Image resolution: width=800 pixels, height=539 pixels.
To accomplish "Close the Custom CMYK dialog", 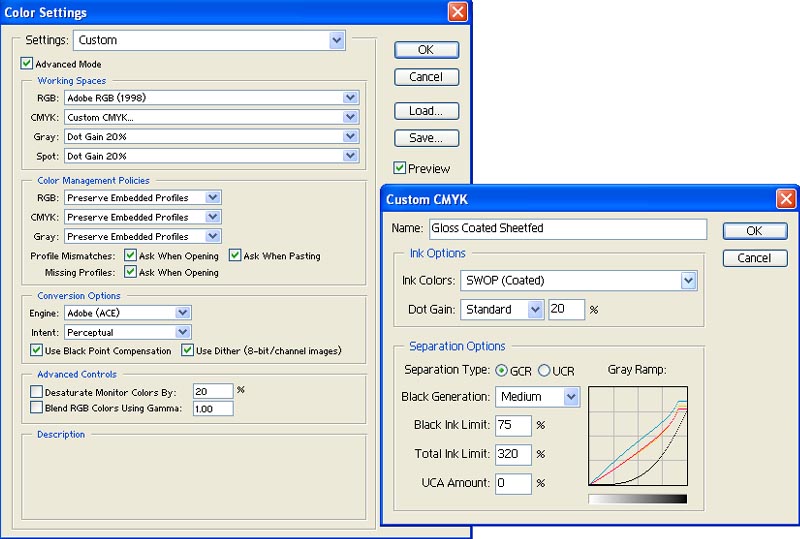I will (786, 199).
